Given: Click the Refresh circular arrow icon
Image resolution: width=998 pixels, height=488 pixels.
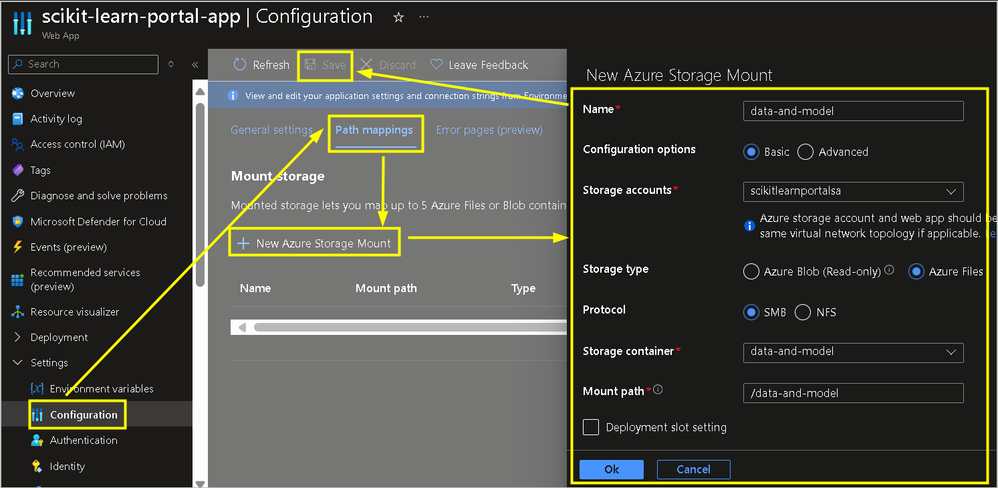Looking at the screenshot, I should point(239,64).
